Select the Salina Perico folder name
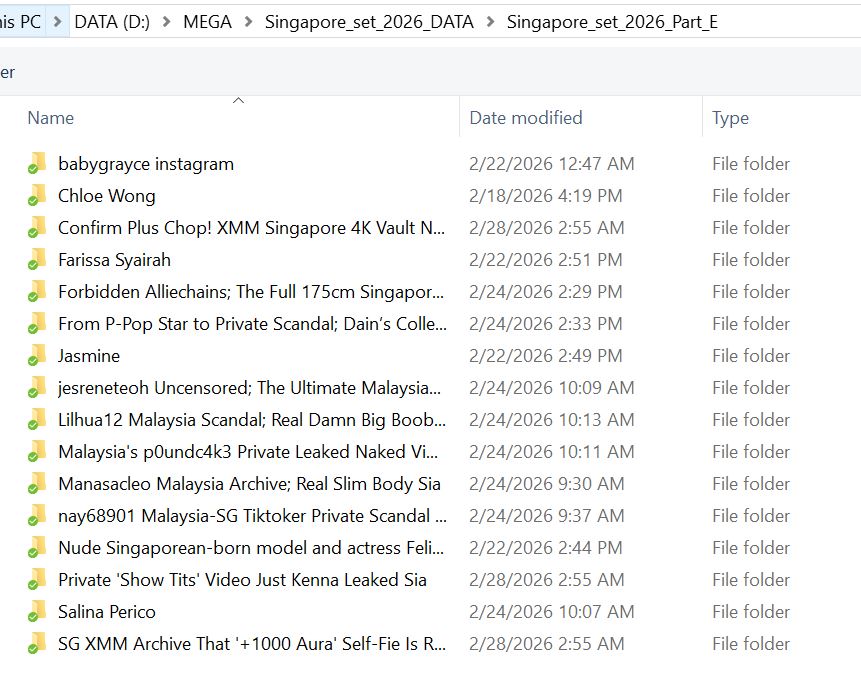Image resolution: width=861 pixels, height=682 pixels. [107, 611]
